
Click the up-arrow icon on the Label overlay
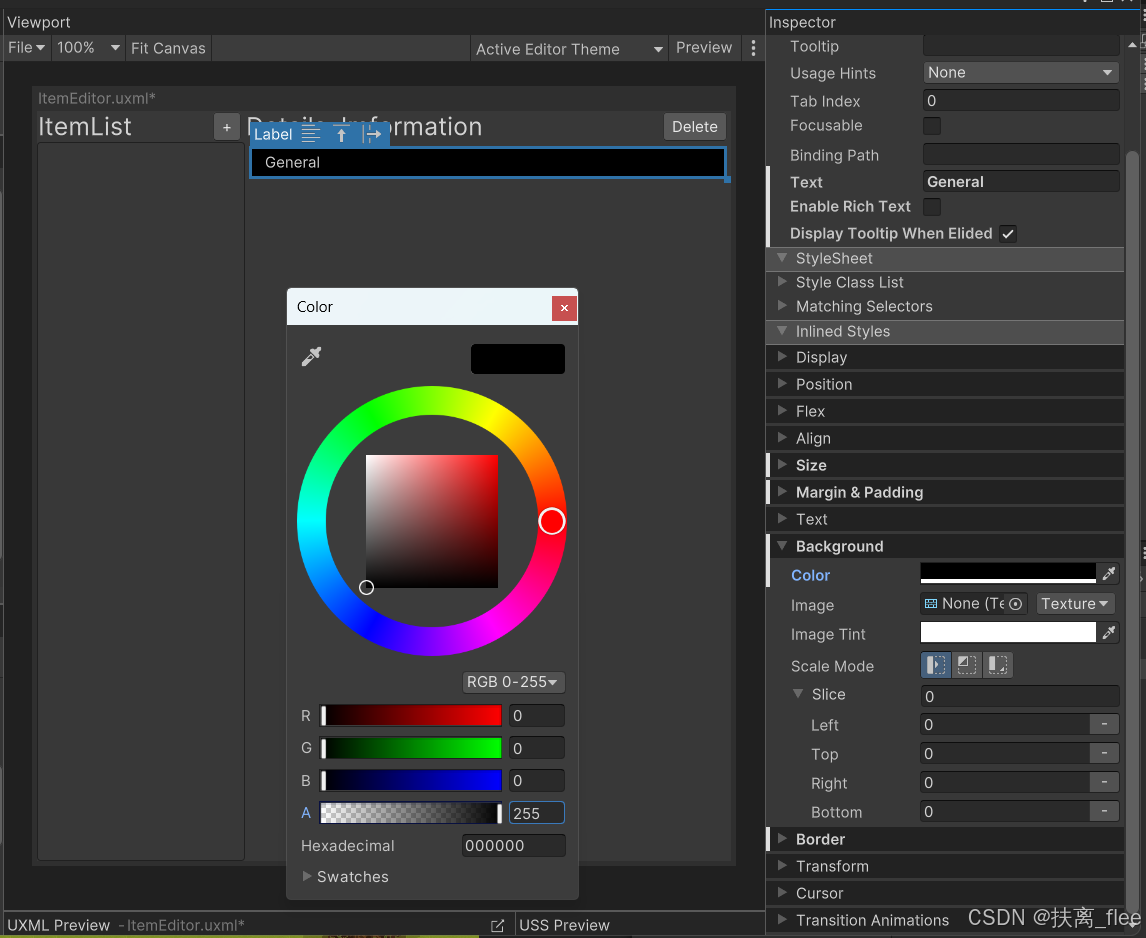[341, 132]
